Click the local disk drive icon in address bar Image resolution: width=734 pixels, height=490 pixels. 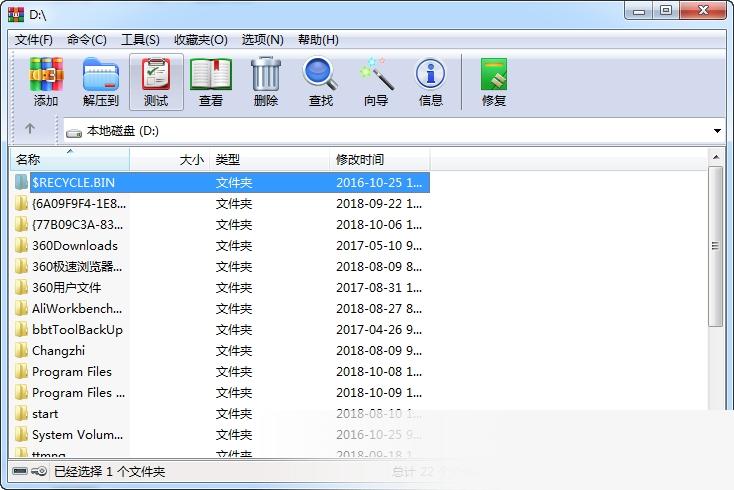point(74,133)
